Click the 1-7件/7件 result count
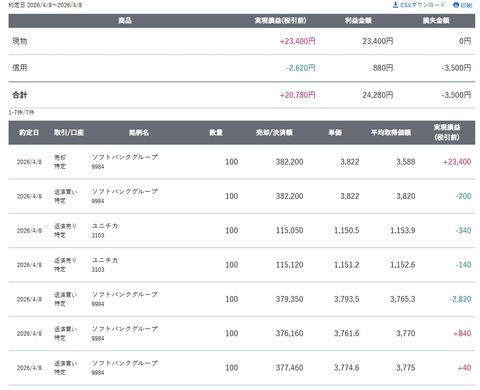The image size is (480, 390). point(21,113)
